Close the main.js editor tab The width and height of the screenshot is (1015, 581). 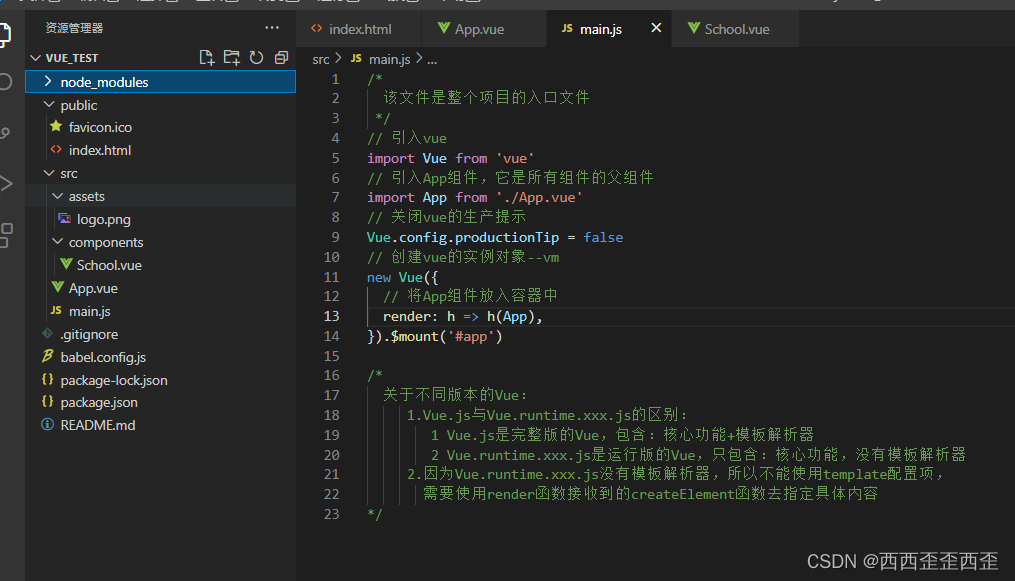pyautogui.click(x=656, y=28)
